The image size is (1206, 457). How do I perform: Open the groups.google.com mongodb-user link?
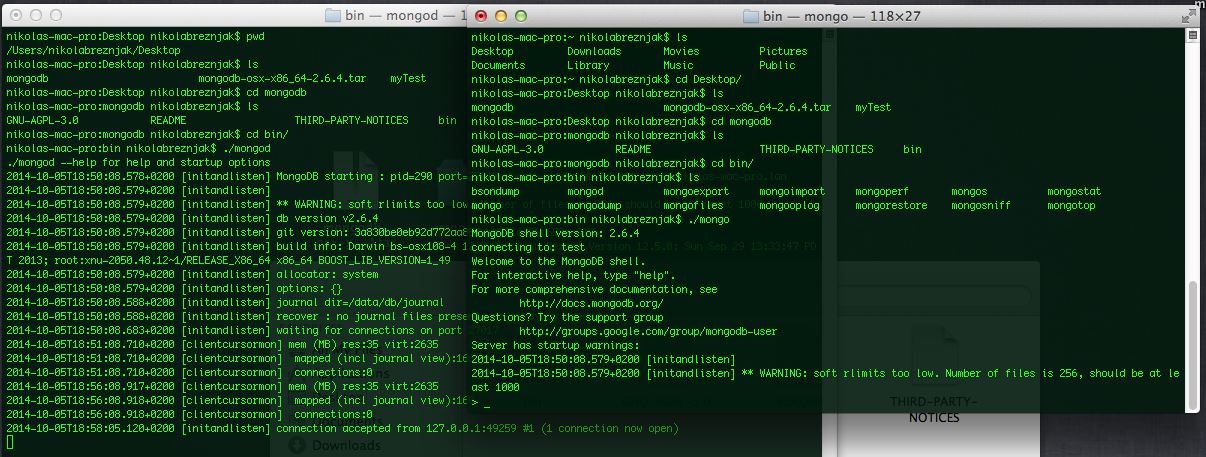click(648, 331)
